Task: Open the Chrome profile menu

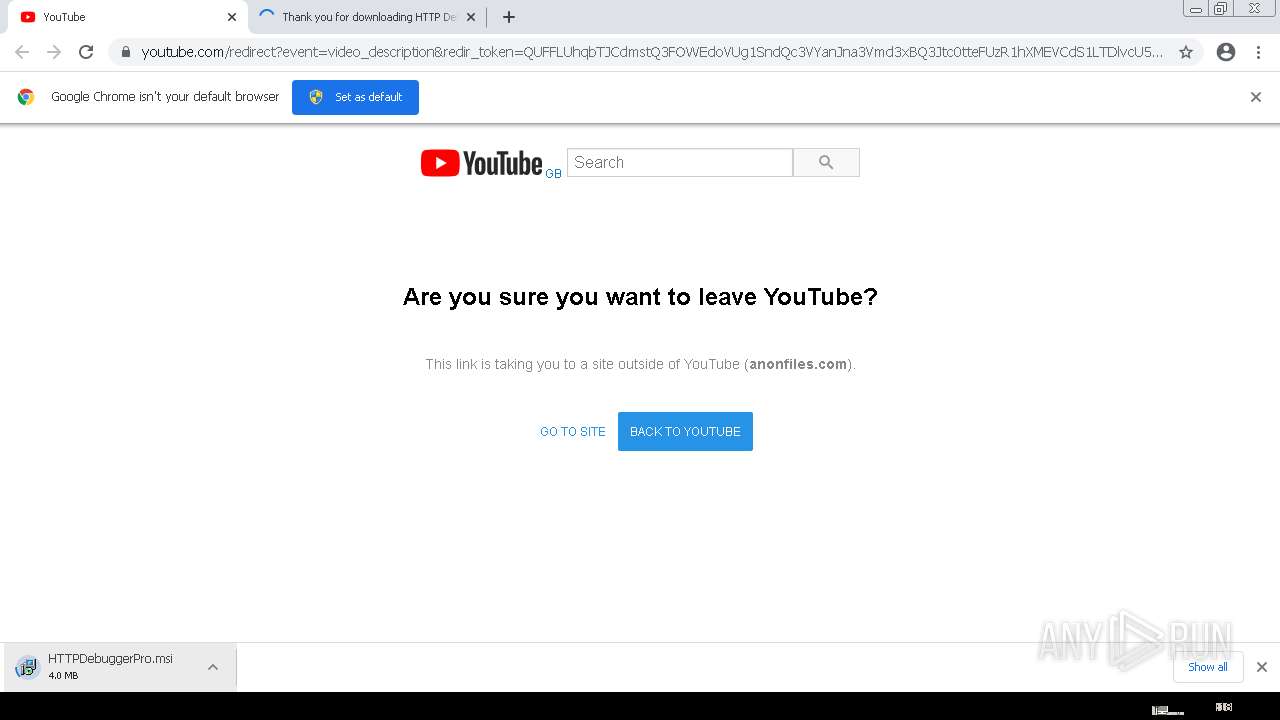Action: 1226,52
